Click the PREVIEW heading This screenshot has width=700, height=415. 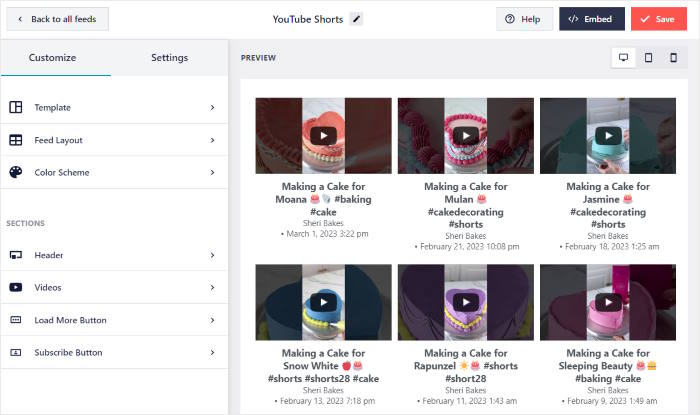(x=258, y=58)
